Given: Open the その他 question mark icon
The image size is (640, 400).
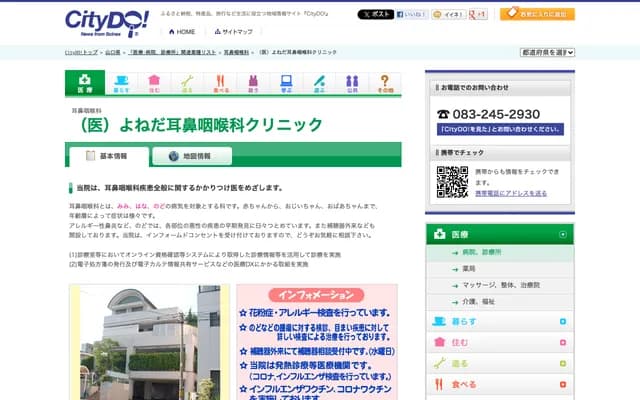Looking at the screenshot, I should click(385, 83).
